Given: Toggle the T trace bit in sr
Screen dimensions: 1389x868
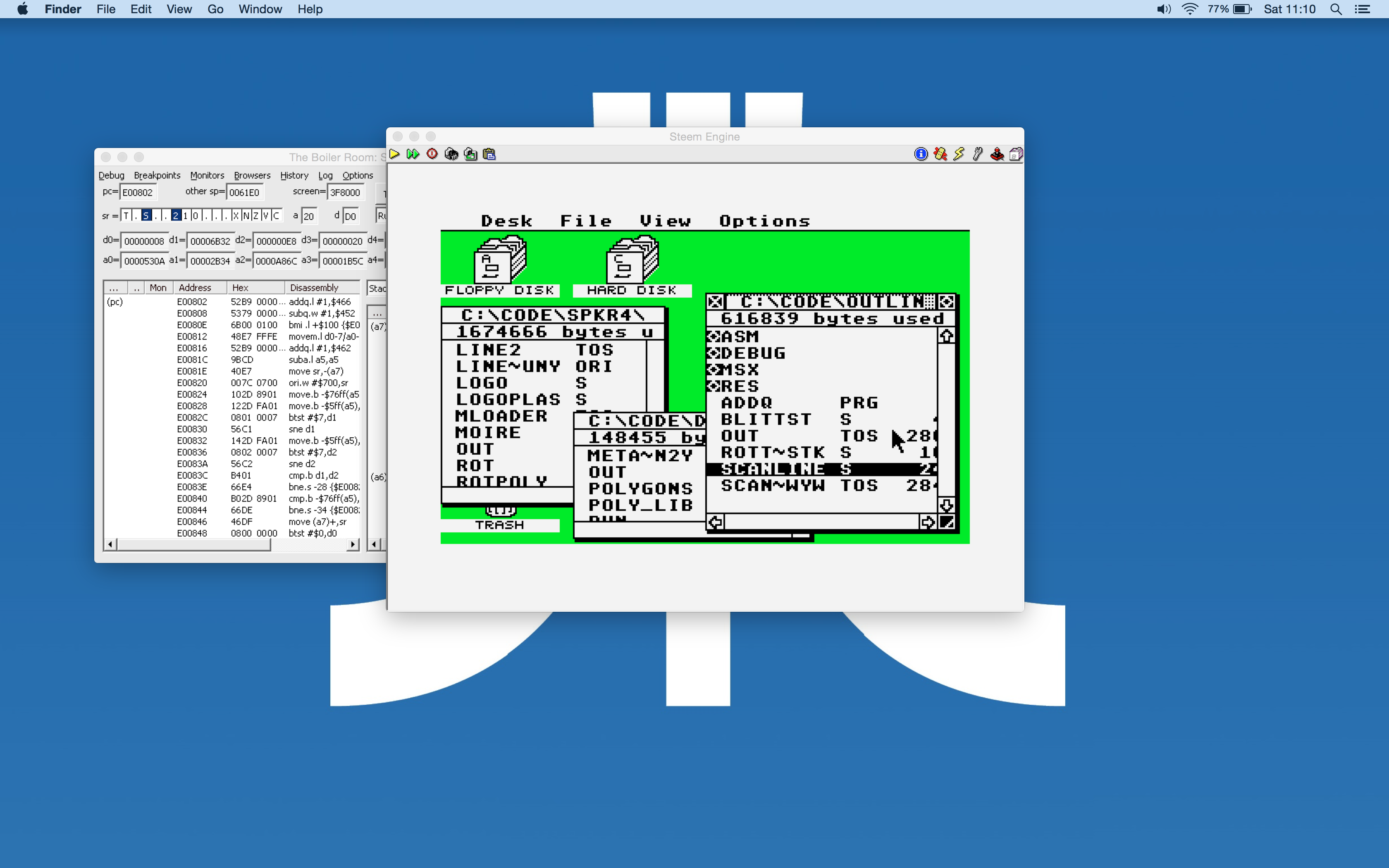Looking at the screenshot, I should tap(126, 215).
